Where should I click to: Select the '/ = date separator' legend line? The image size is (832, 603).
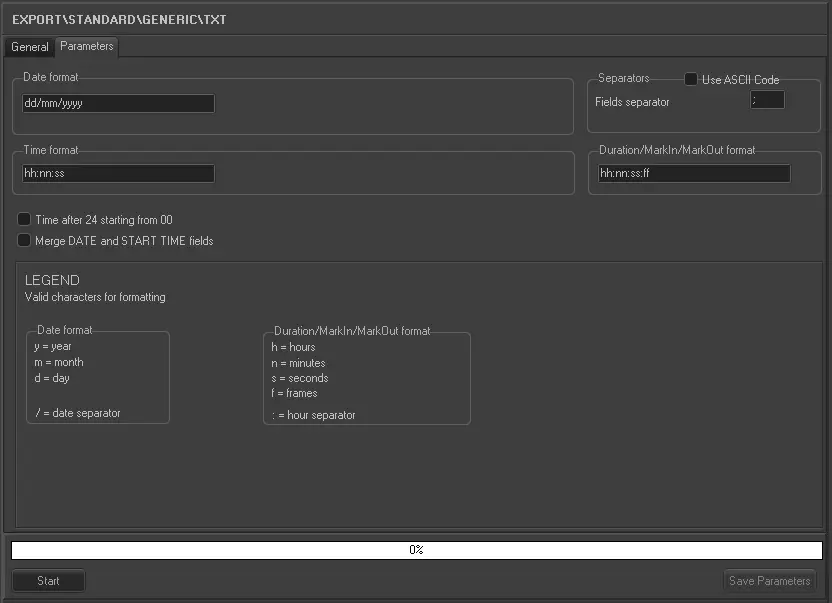click(x=77, y=413)
